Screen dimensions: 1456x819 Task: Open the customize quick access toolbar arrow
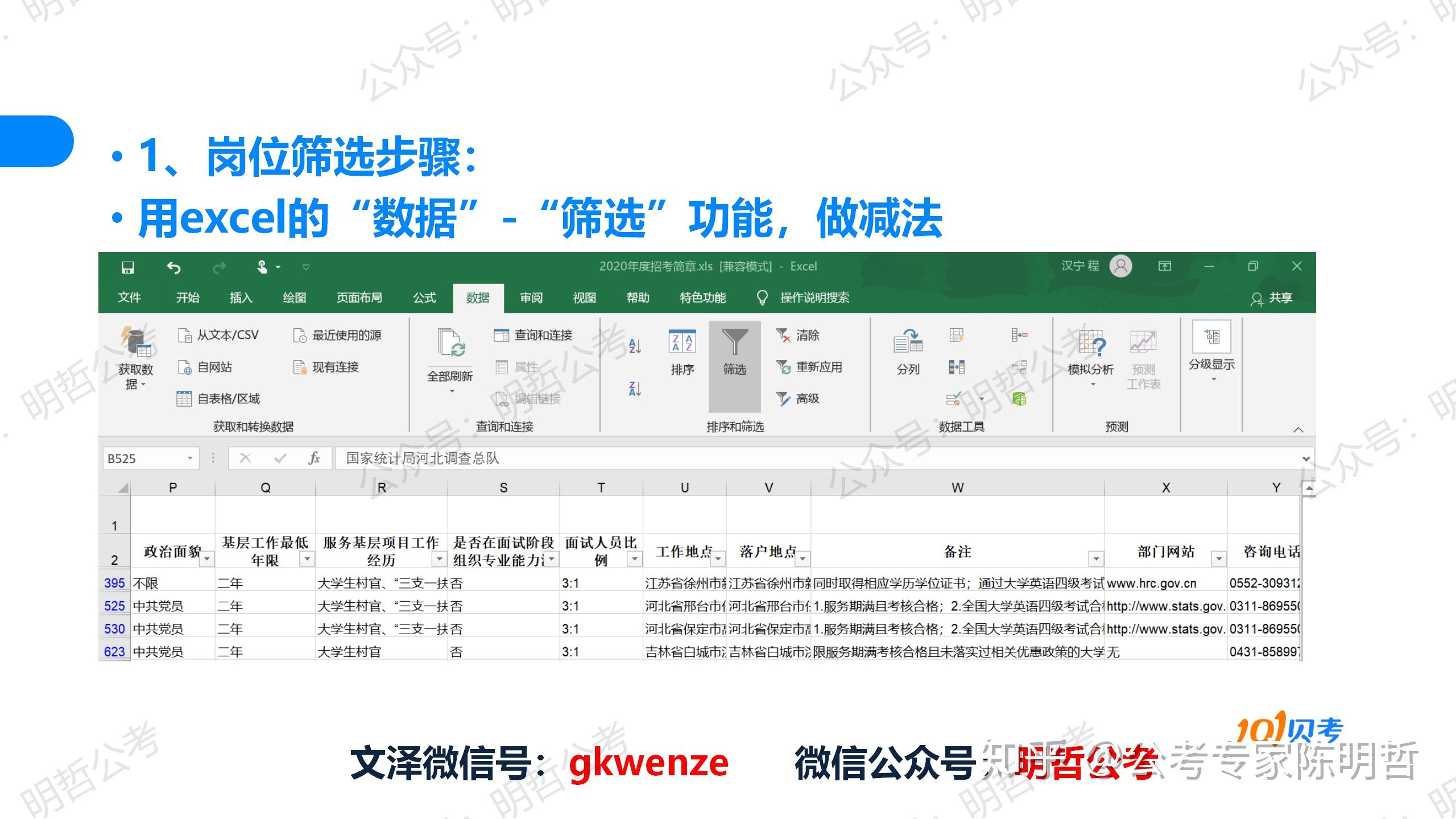pos(306,267)
